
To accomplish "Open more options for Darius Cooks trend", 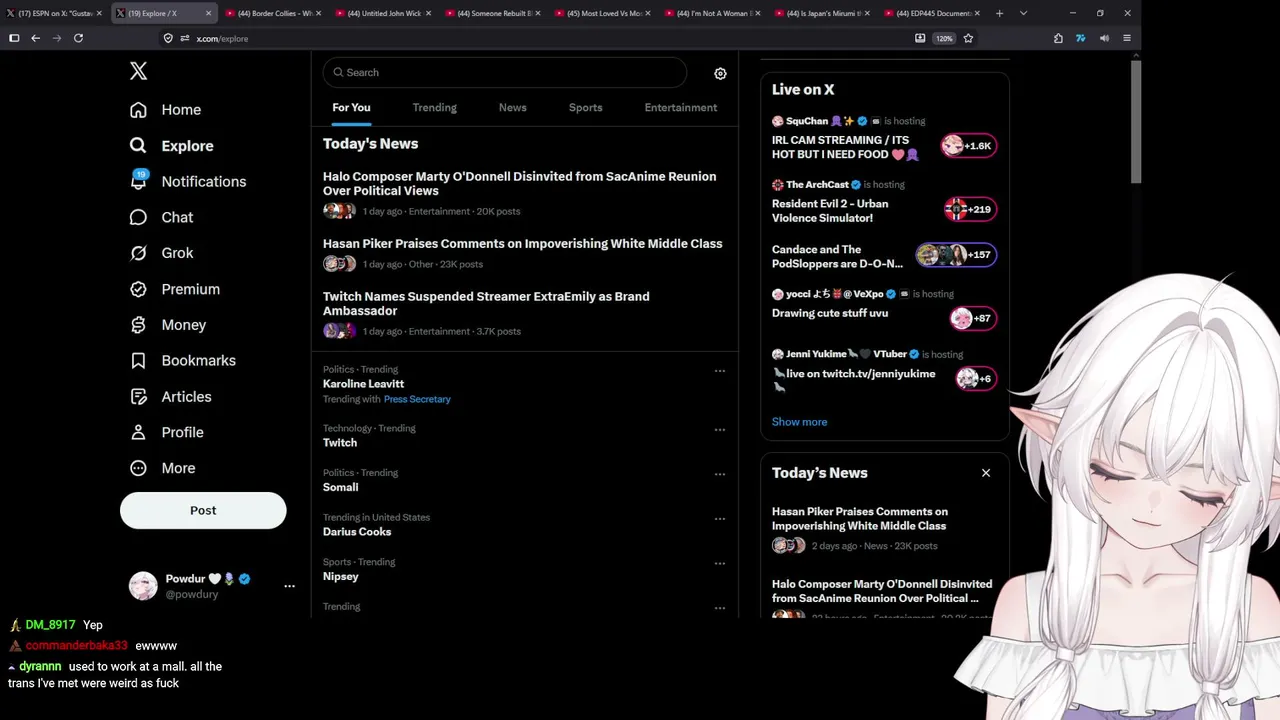I will [x=719, y=519].
